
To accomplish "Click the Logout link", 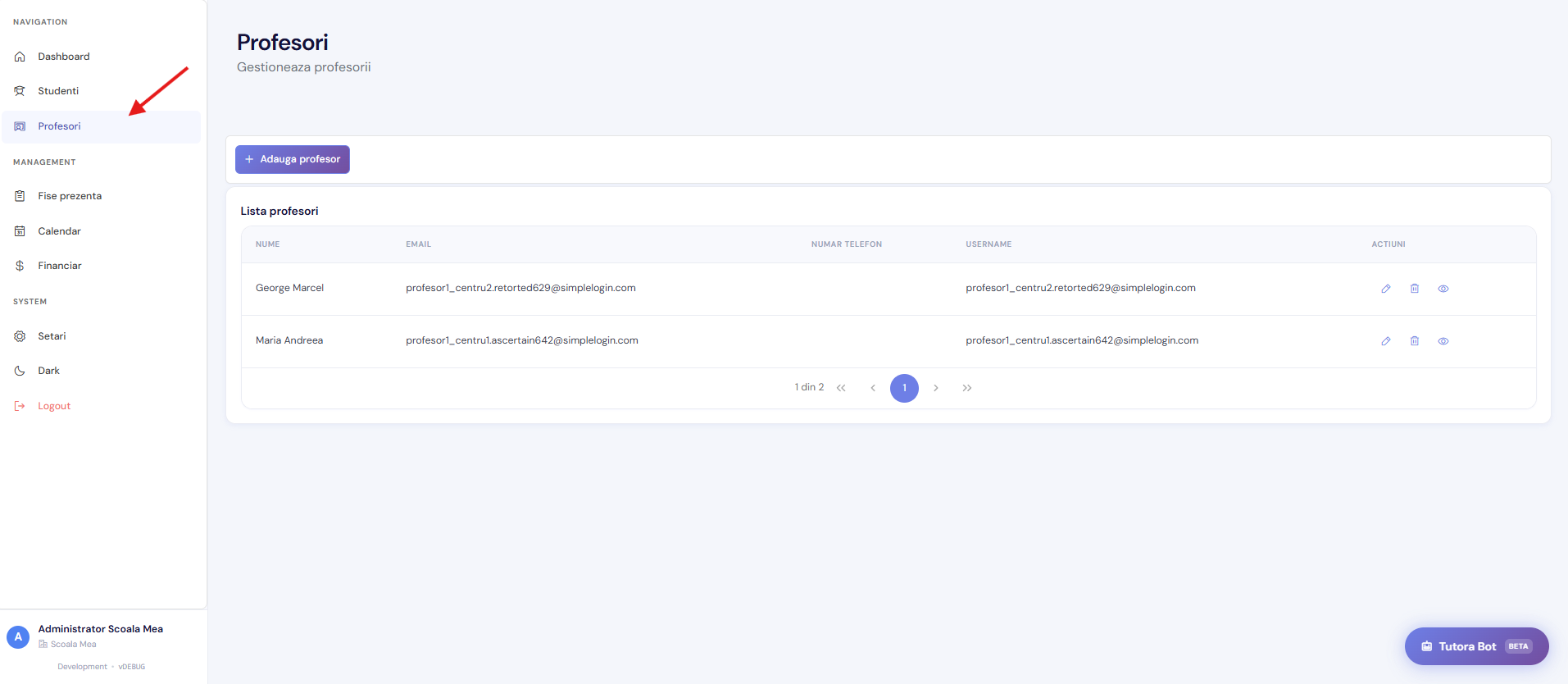I will pos(54,406).
